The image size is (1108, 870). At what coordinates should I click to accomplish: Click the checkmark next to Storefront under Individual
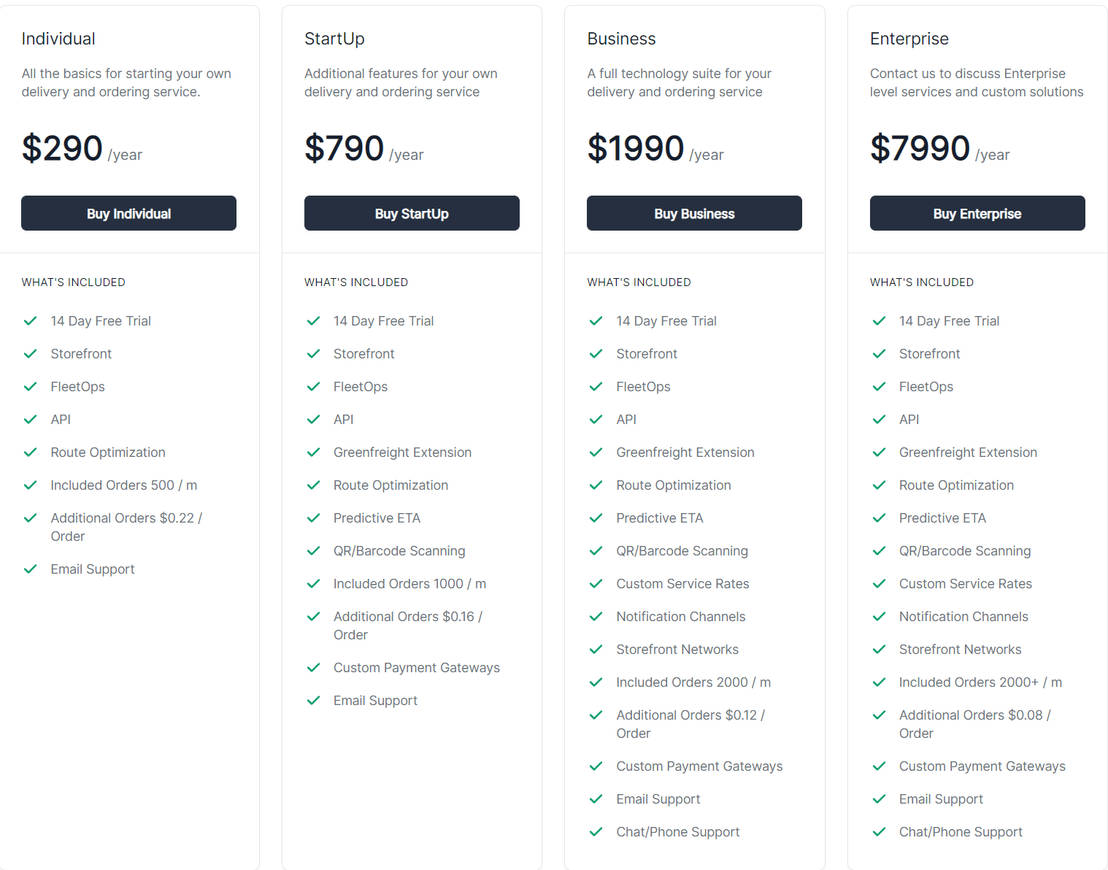point(30,354)
